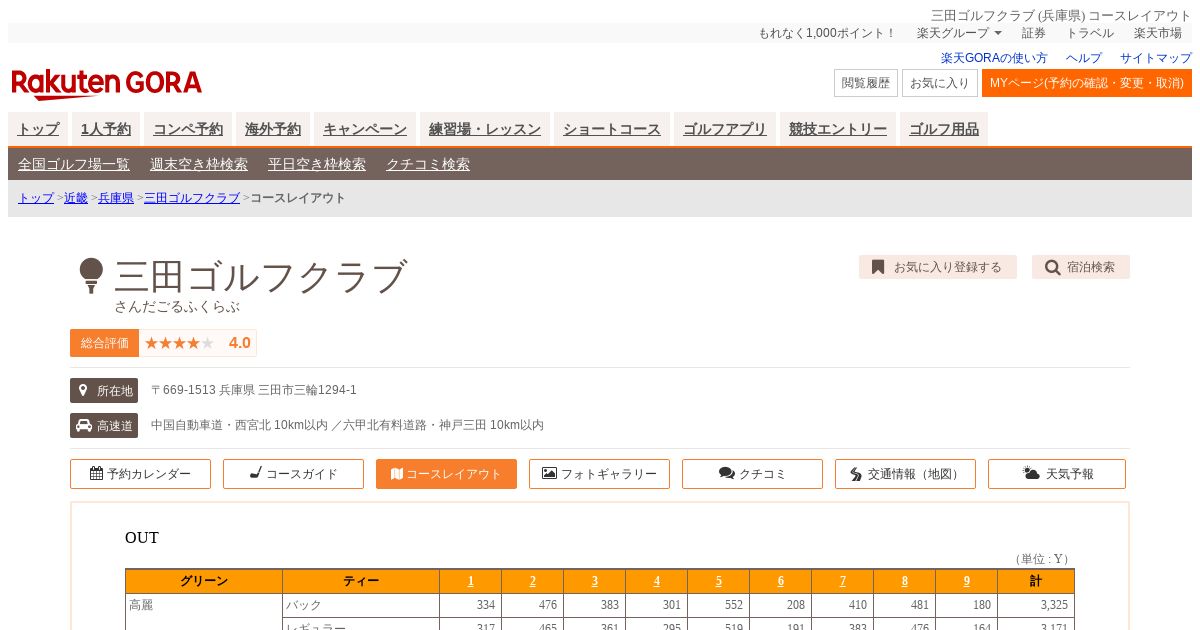Expand the 楽天グループ dropdown
The width and height of the screenshot is (1200, 630).
959,33
